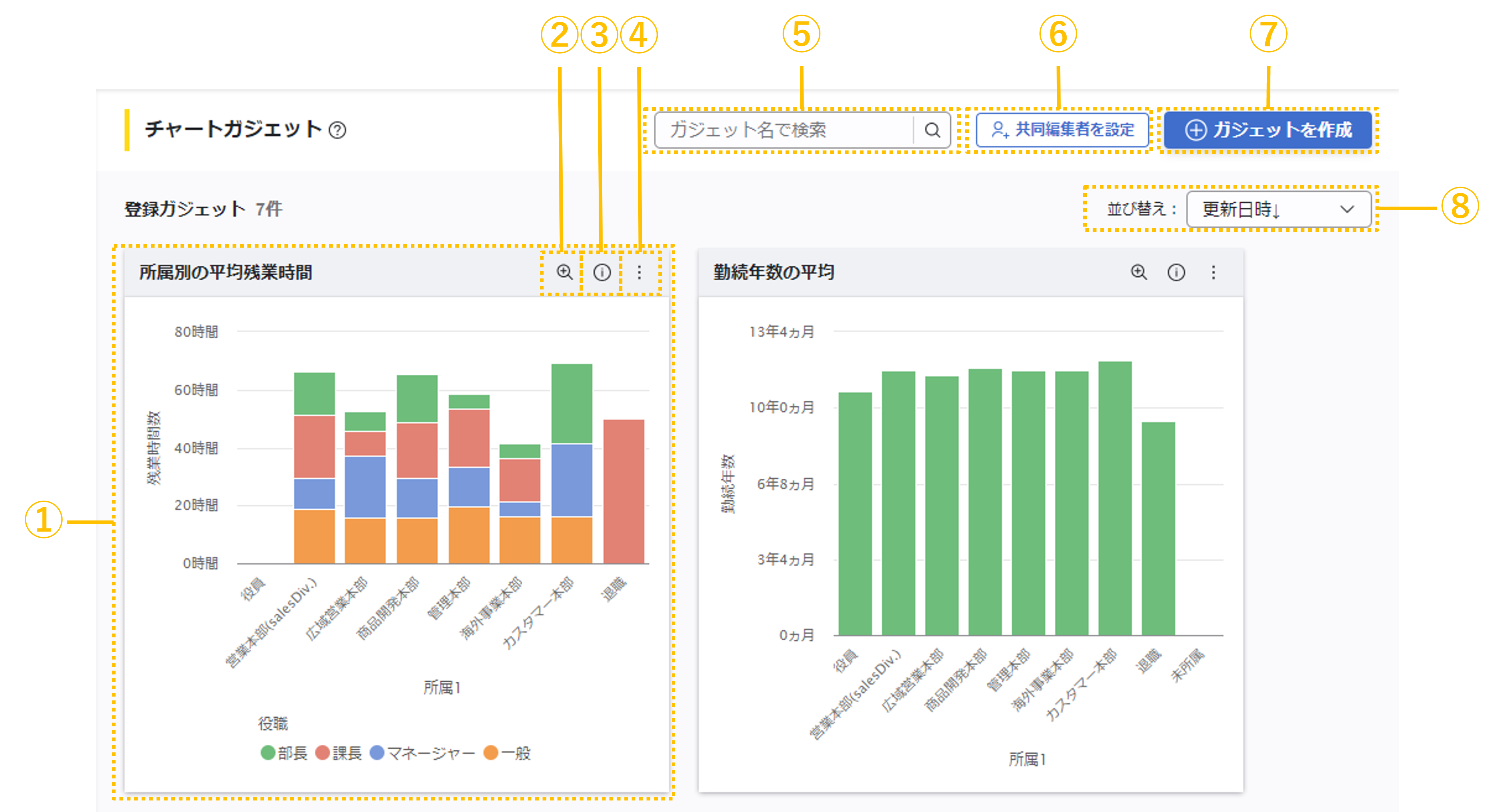Open kebab menu on 勤続年数の平均 gadget
The image size is (1504, 812).
1213,272
